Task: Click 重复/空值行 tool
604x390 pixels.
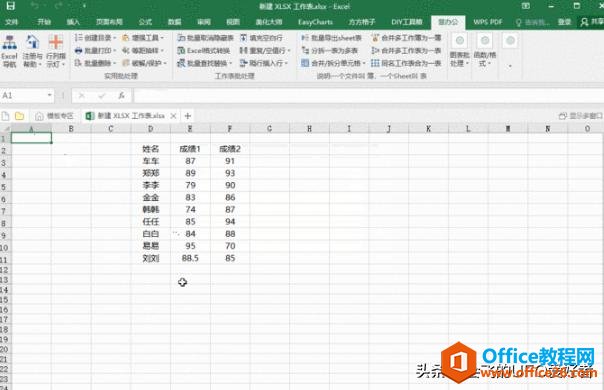Action: [265, 50]
